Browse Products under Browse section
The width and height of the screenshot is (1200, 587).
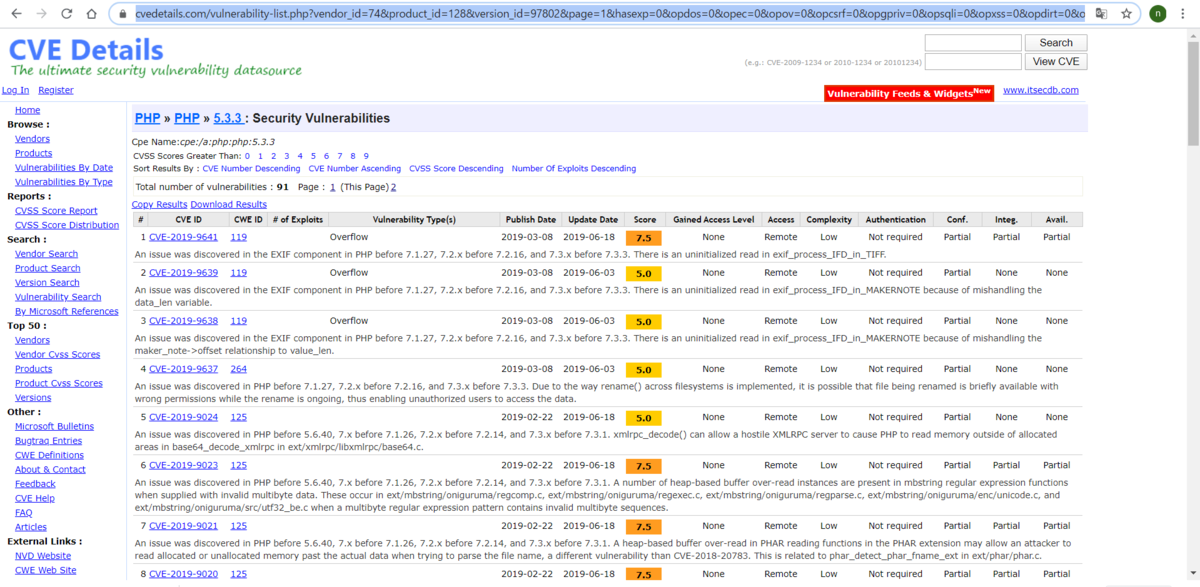point(34,153)
